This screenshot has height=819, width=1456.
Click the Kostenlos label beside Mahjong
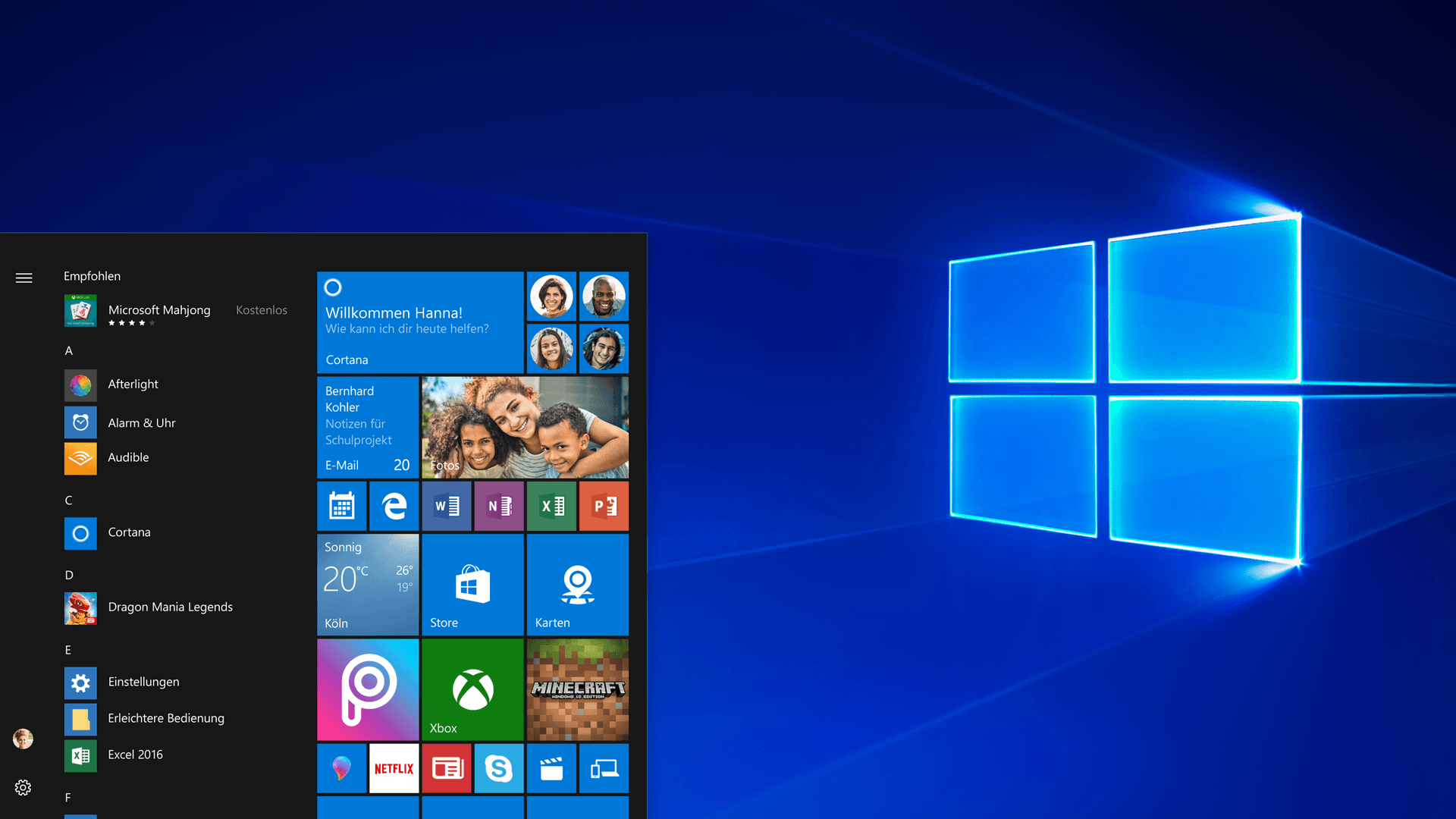262,310
